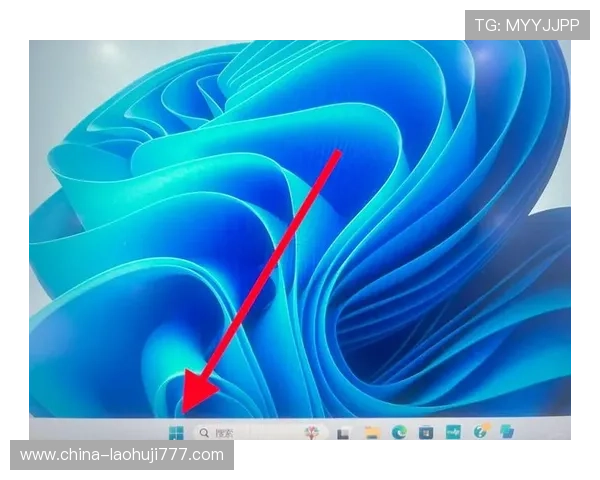600x480 pixels.
Task: Launch the Microsoft Store app
Action: point(426,432)
